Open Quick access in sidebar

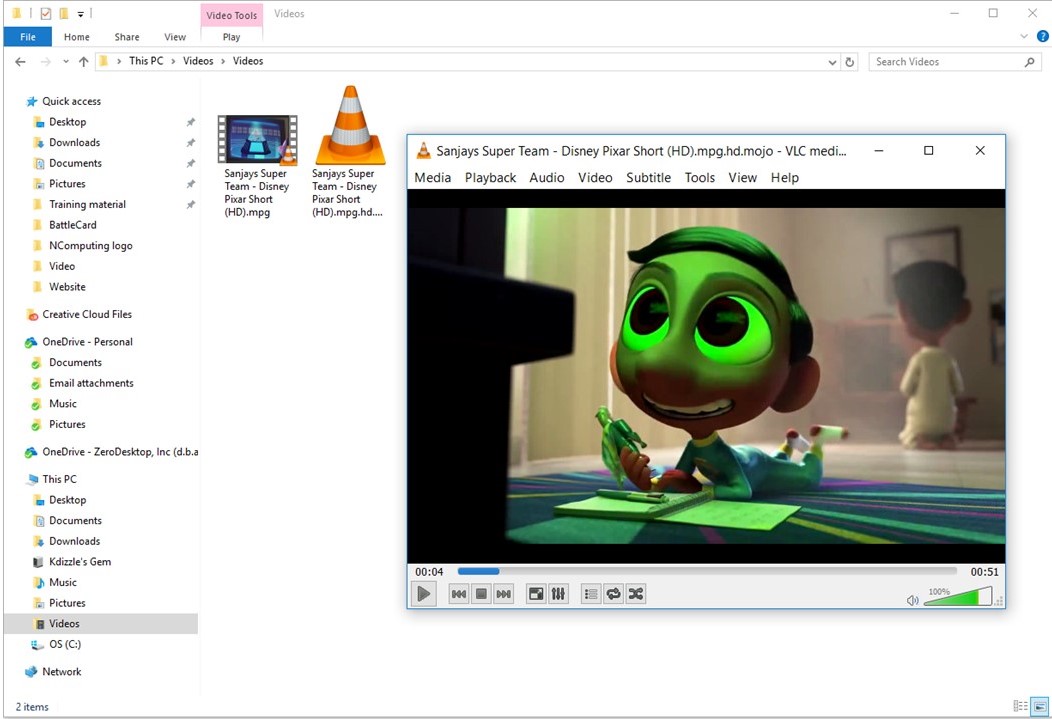coord(71,101)
